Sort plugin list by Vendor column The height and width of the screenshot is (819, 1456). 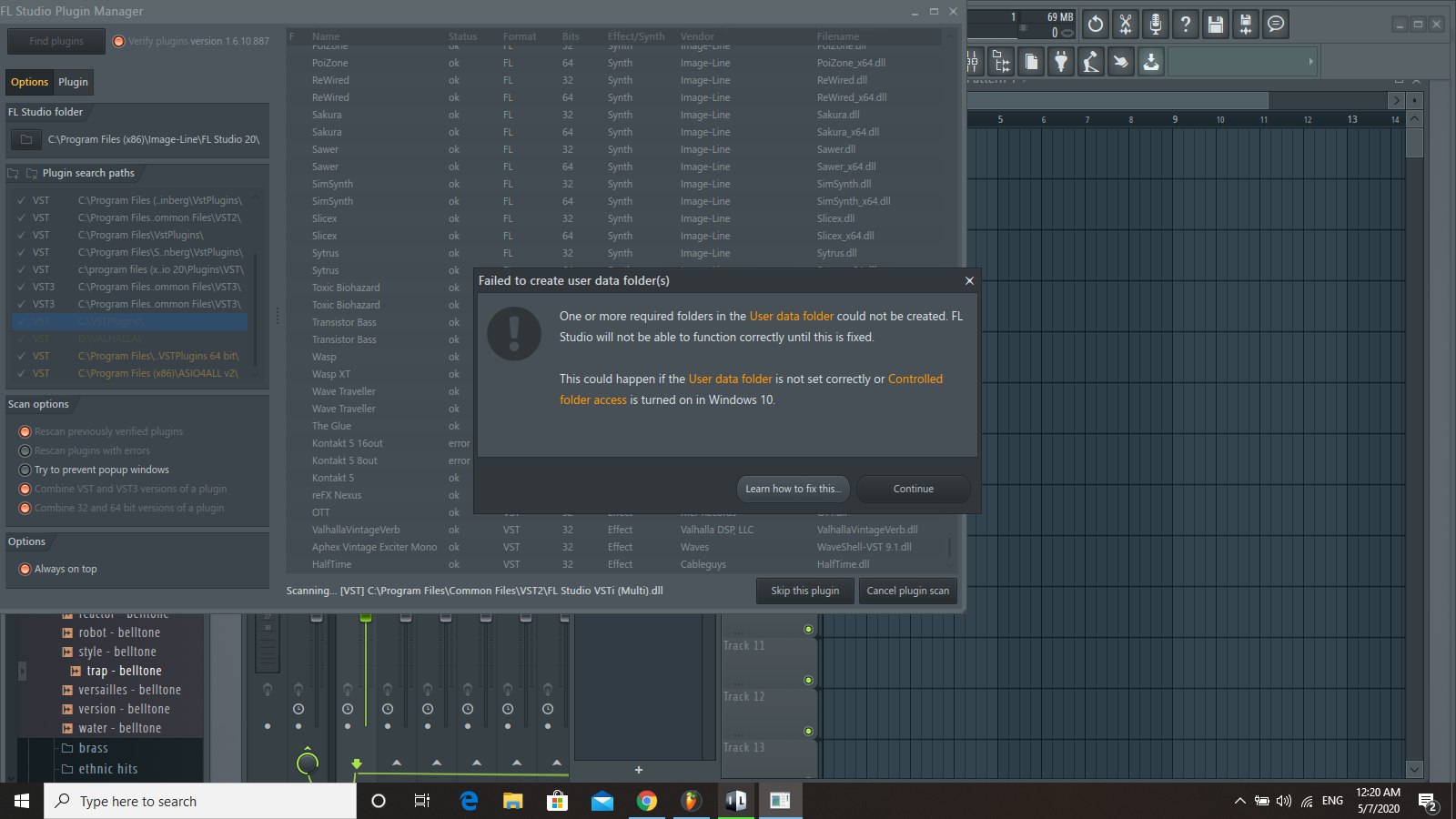click(x=697, y=36)
